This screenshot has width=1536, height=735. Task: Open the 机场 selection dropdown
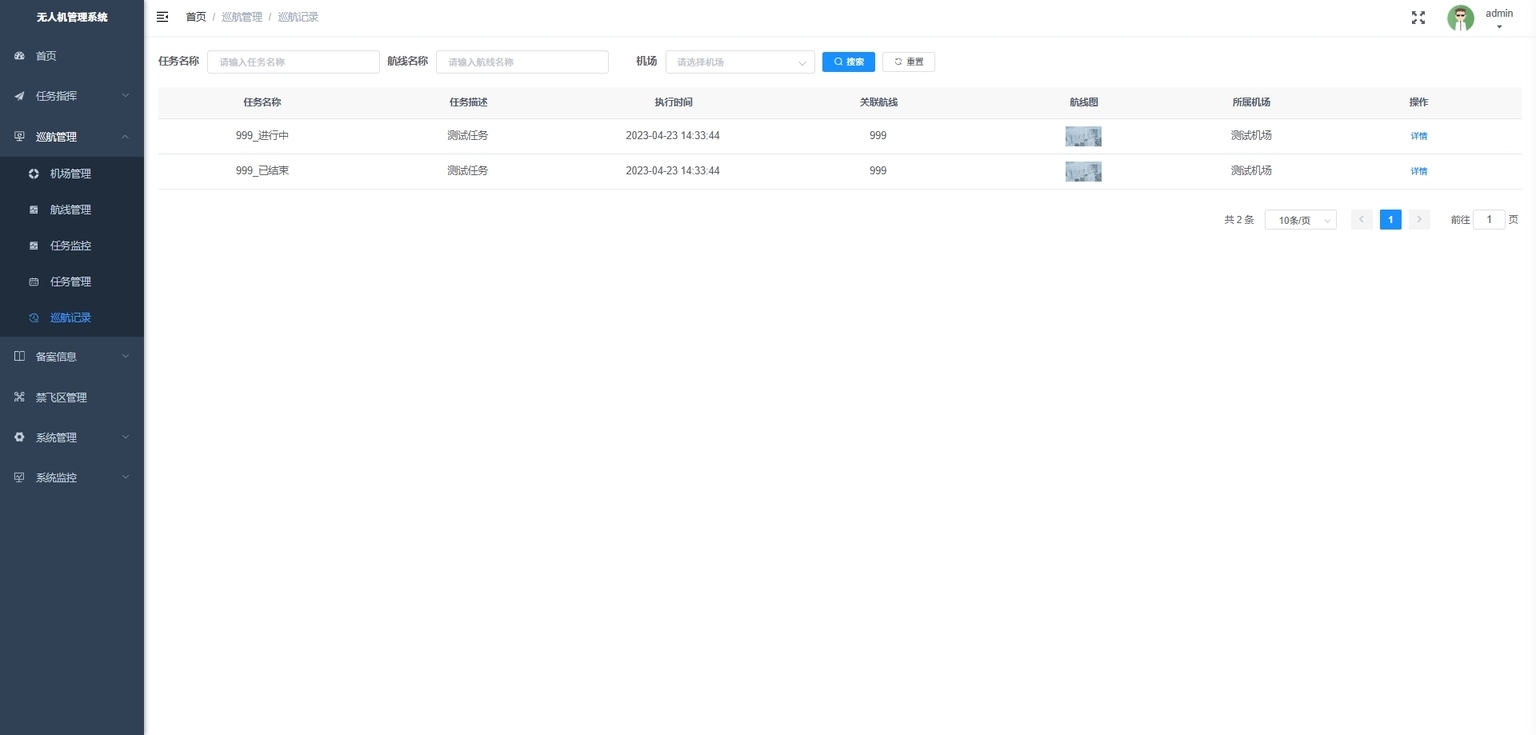[740, 62]
